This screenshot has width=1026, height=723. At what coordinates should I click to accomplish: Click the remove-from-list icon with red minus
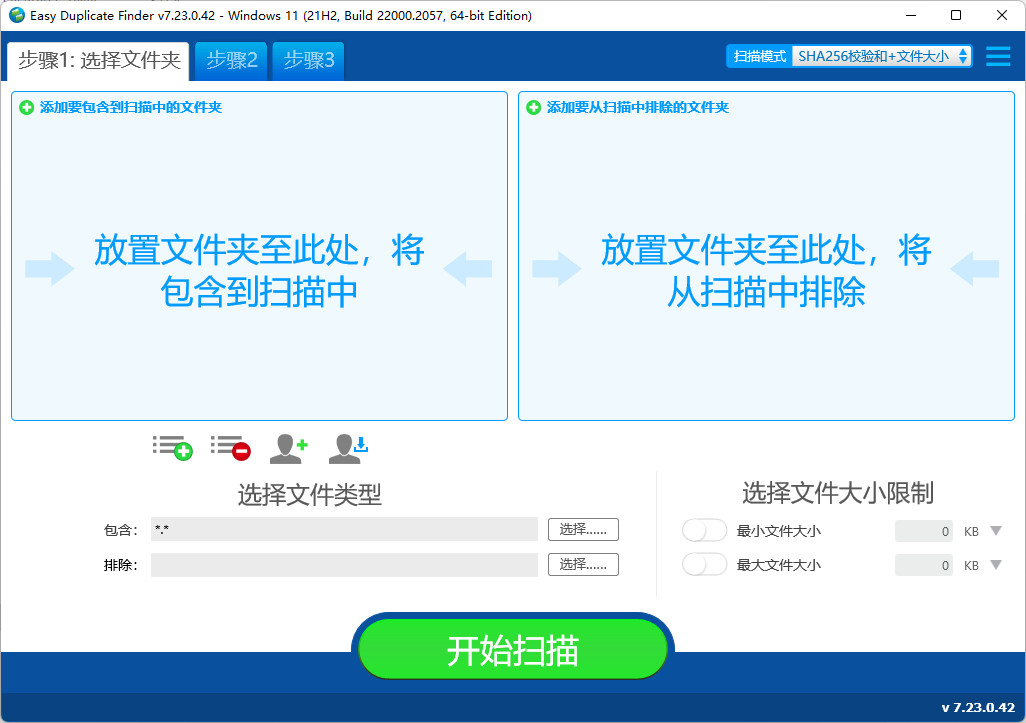[x=230, y=448]
